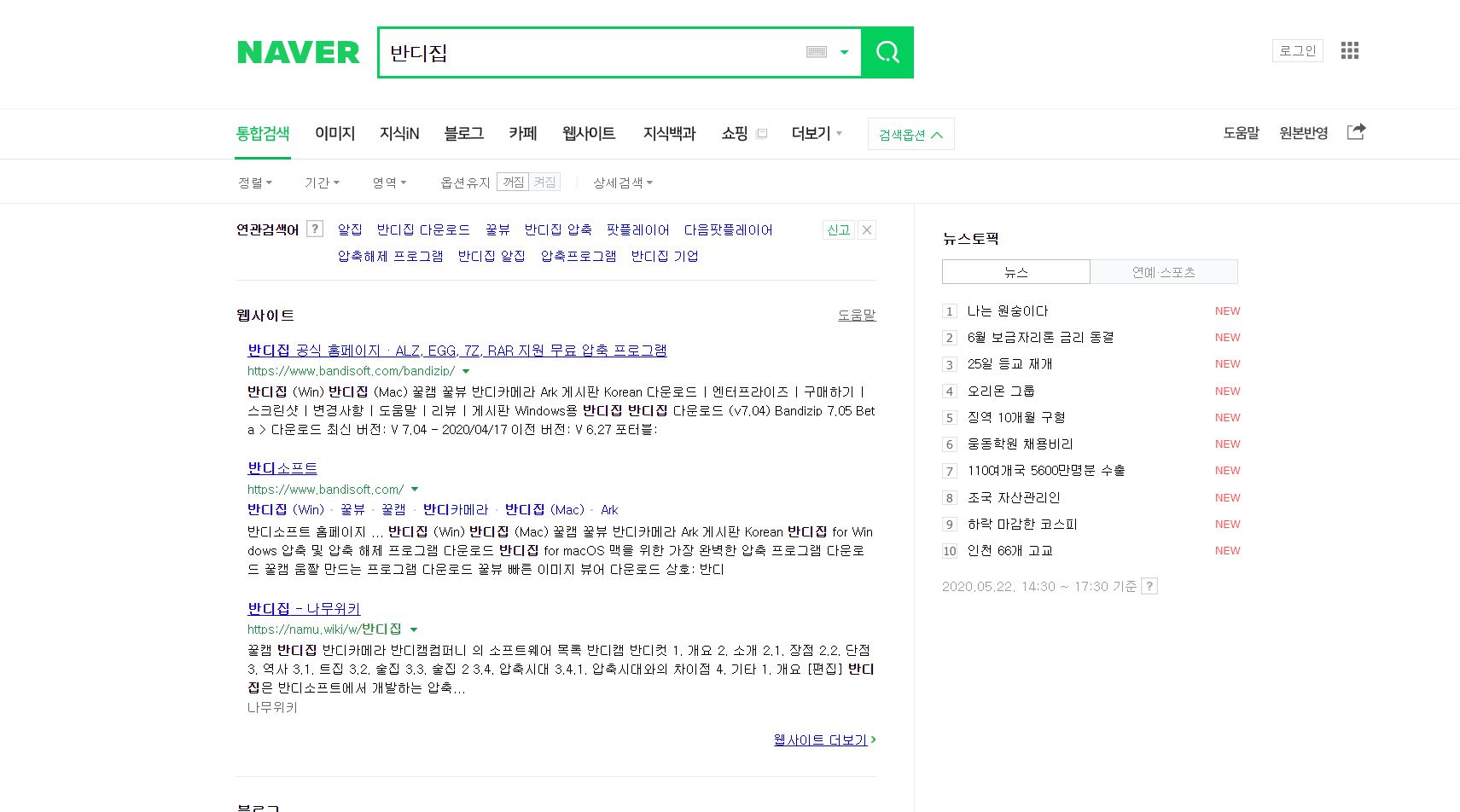Open the 상세검색 dropdown
Viewport: 1460px width, 812px height.
click(x=623, y=183)
